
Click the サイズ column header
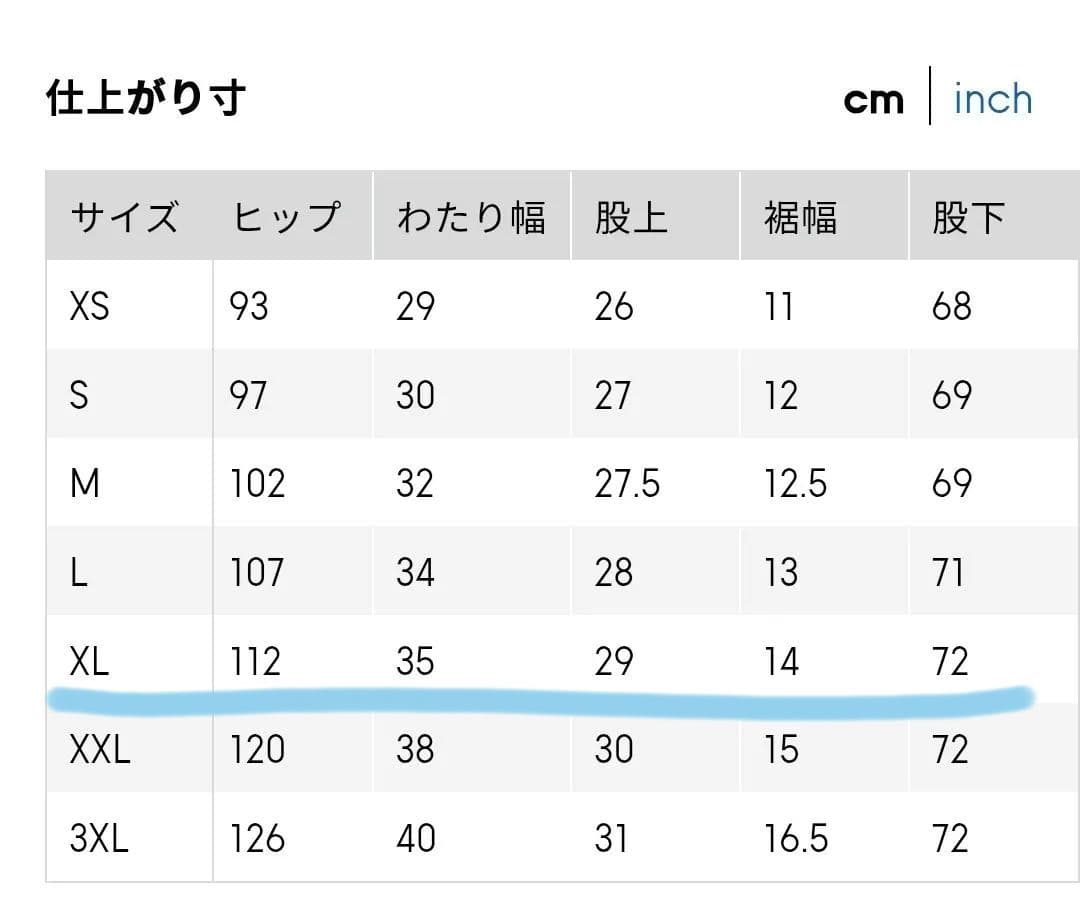[124, 217]
